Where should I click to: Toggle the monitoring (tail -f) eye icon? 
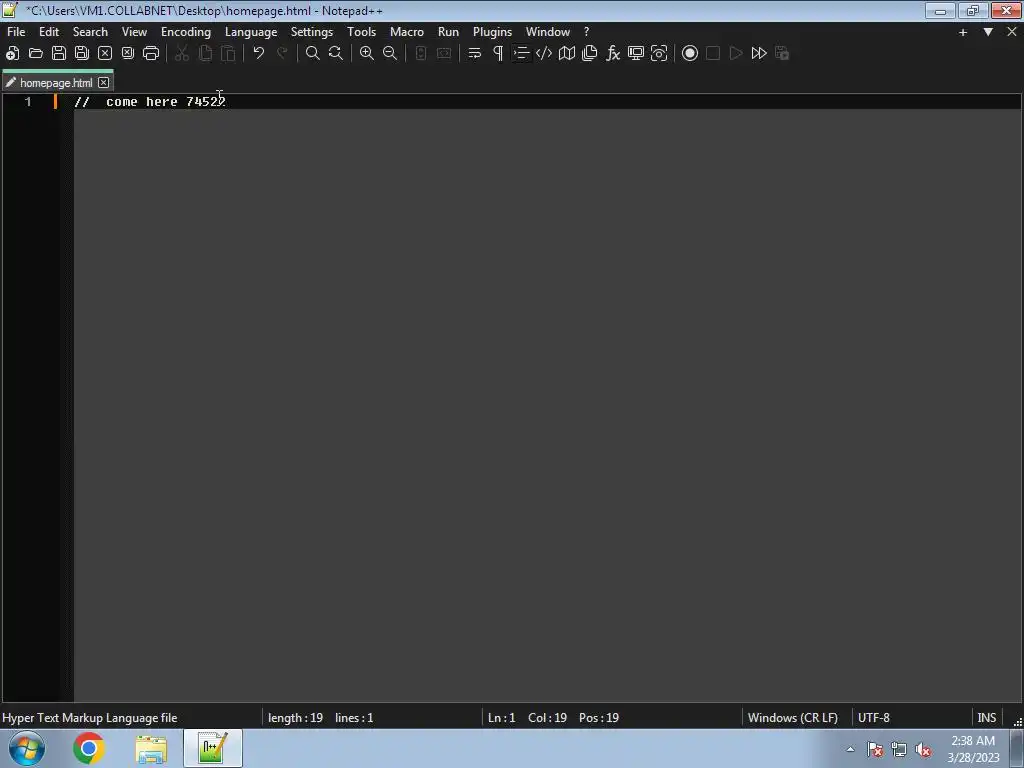pos(659,54)
